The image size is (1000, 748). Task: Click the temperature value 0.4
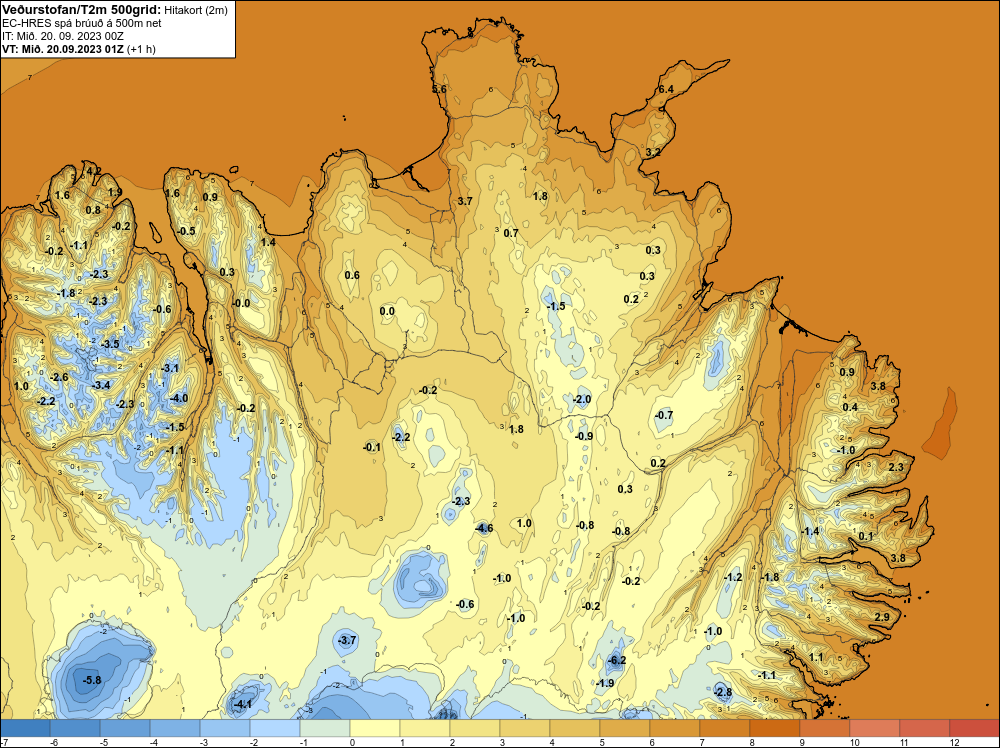point(849,407)
